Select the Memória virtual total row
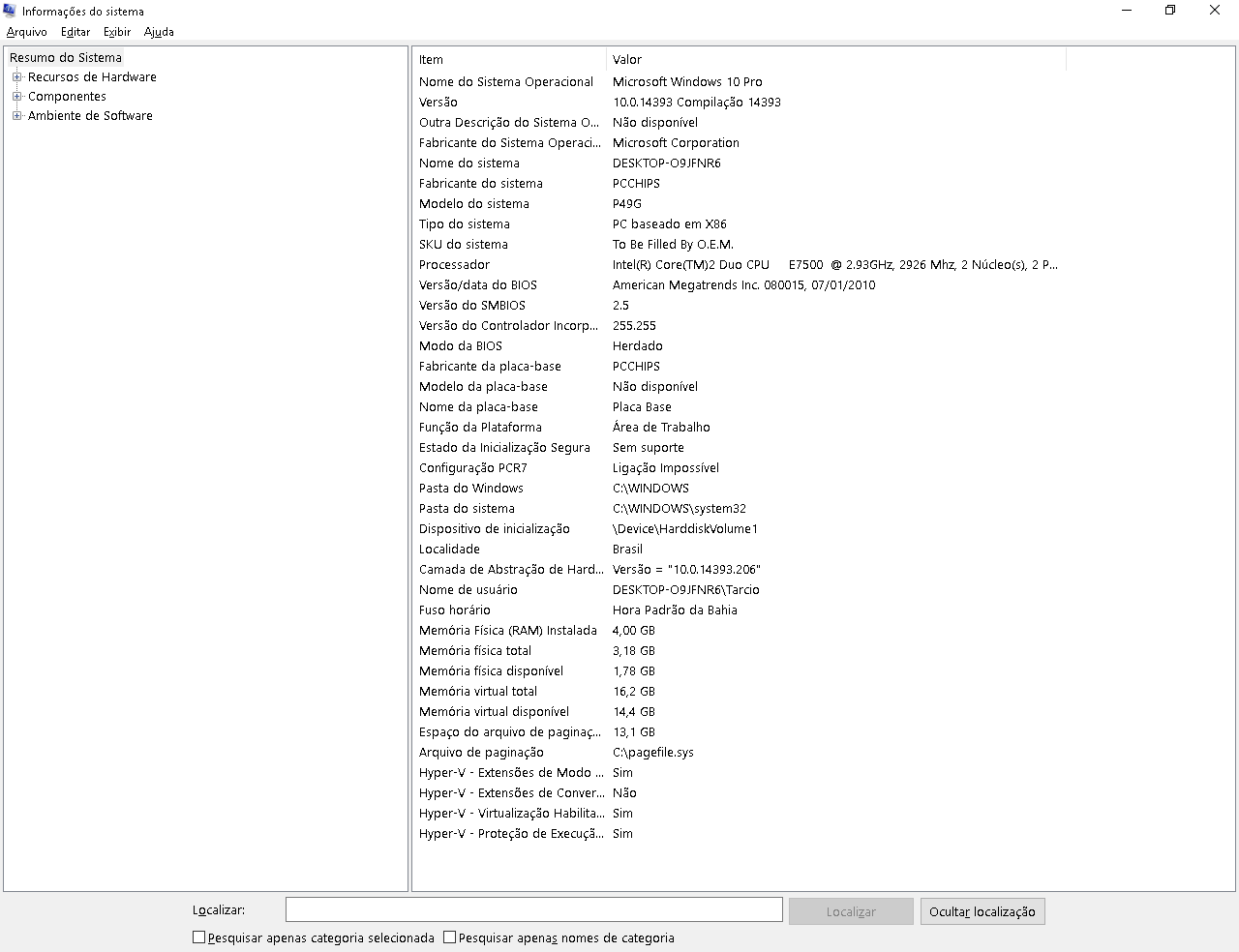Screen dimensions: 1239x952 [740, 692]
